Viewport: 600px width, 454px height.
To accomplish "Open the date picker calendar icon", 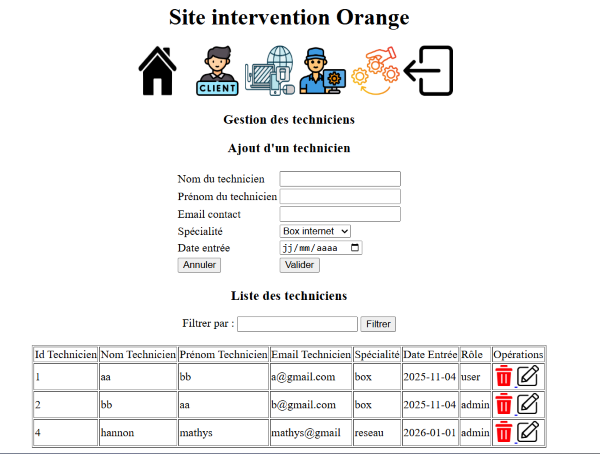I will click(355, 248).
